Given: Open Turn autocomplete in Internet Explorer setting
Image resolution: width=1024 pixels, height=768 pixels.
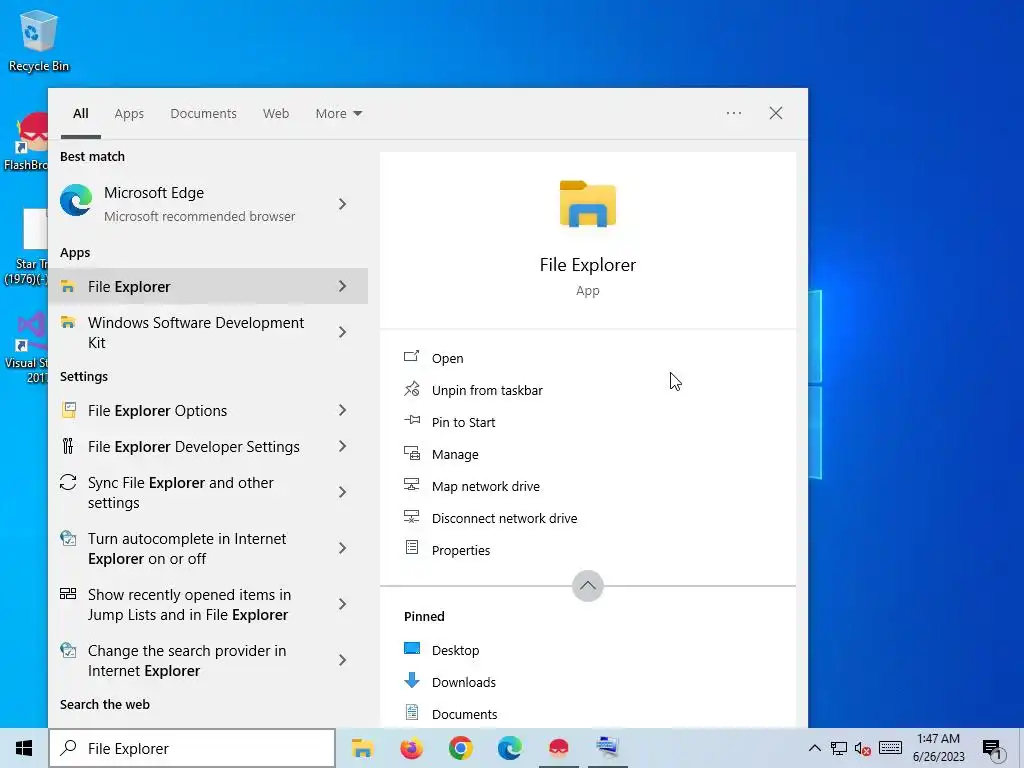Looking at the screenshot, I should pos(208,549).
